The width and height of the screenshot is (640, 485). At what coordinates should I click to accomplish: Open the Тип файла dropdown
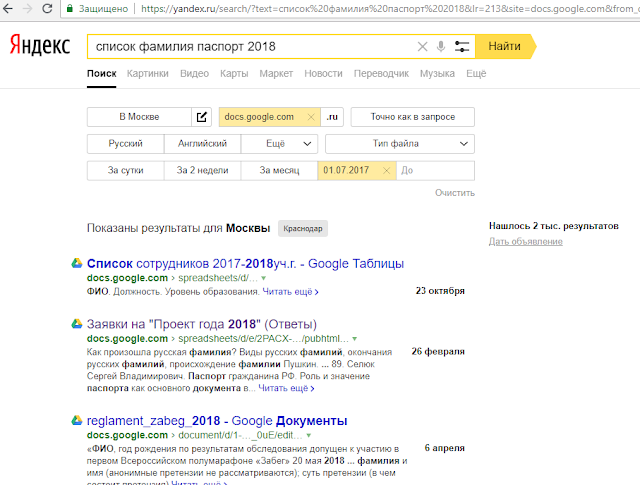tap(400, 144)
